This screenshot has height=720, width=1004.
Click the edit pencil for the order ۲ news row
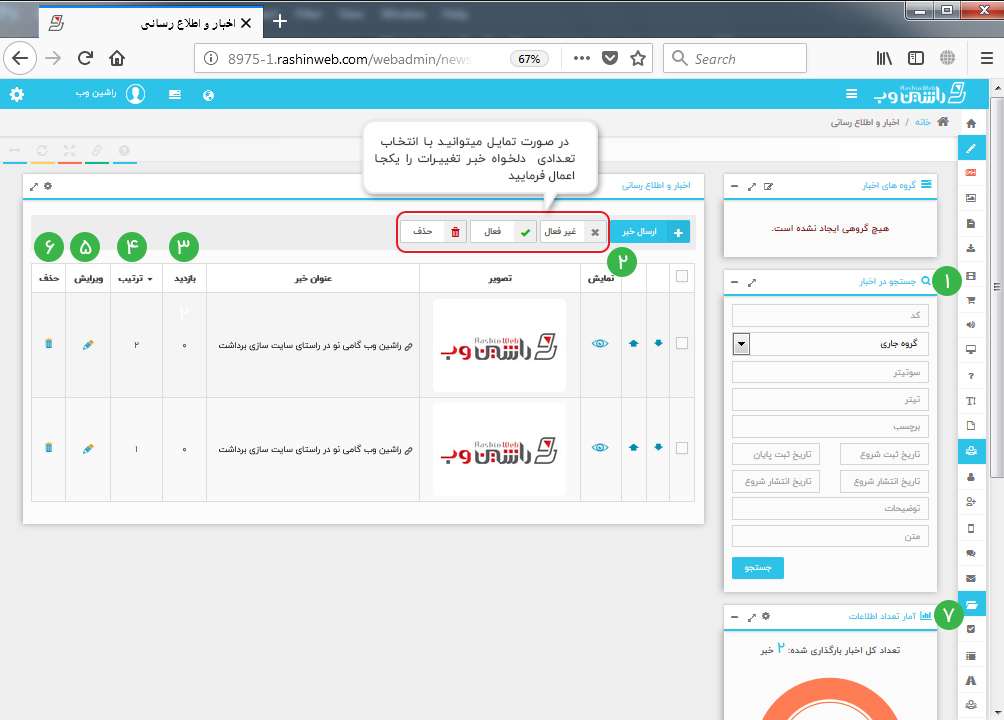pos(88,345)
